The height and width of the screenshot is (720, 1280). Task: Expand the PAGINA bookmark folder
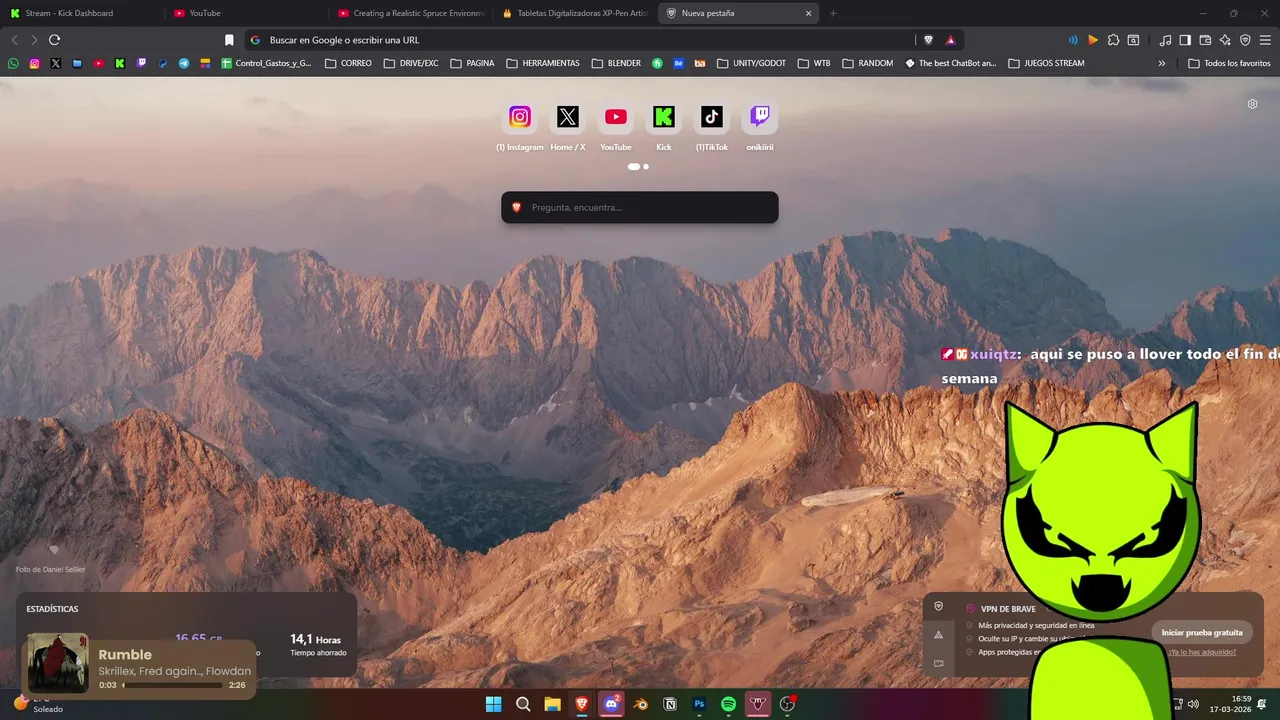pyautogui.click(x=472, y=63)
